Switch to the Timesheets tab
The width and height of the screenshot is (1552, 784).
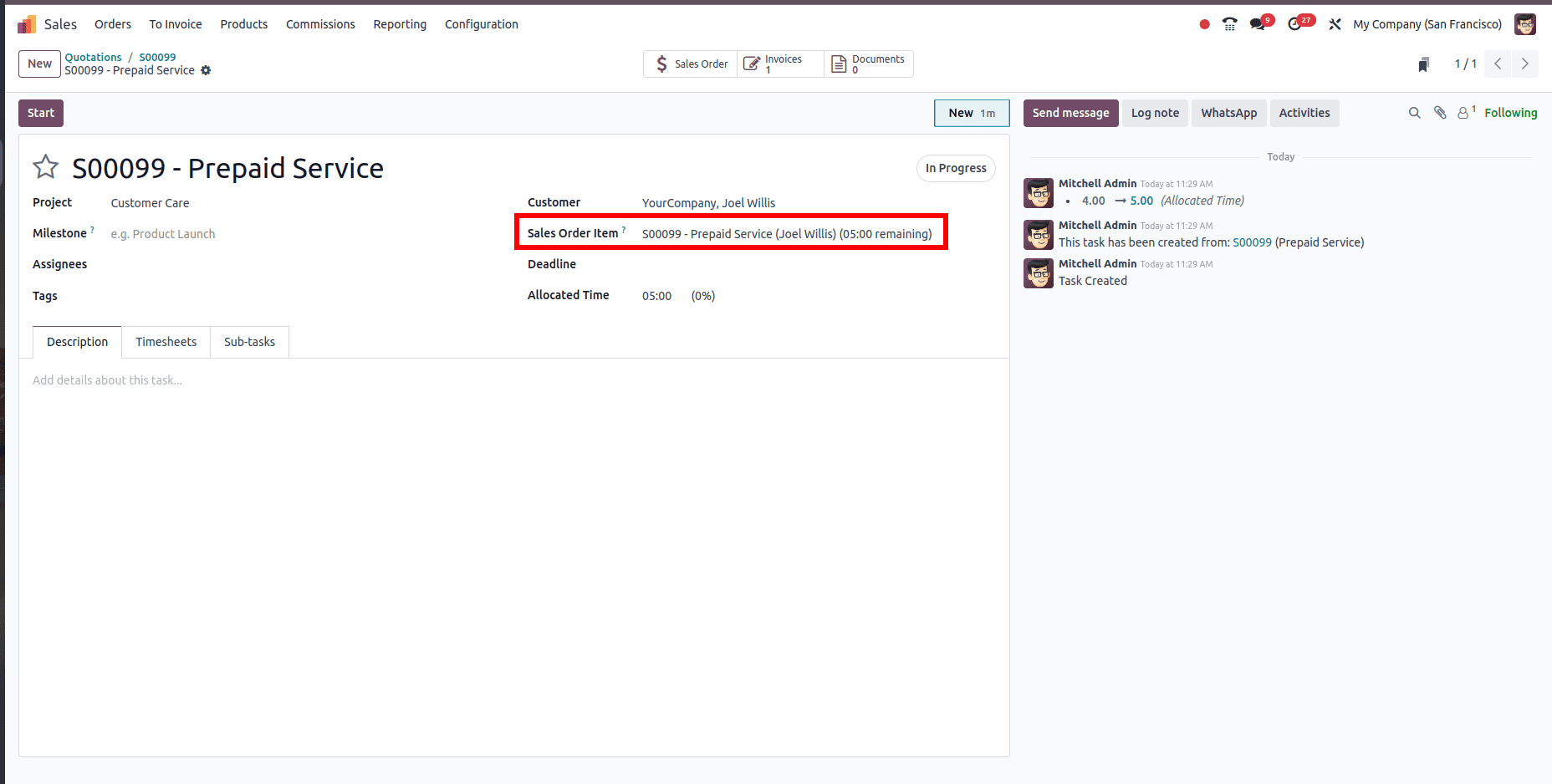tap(166, 342)
